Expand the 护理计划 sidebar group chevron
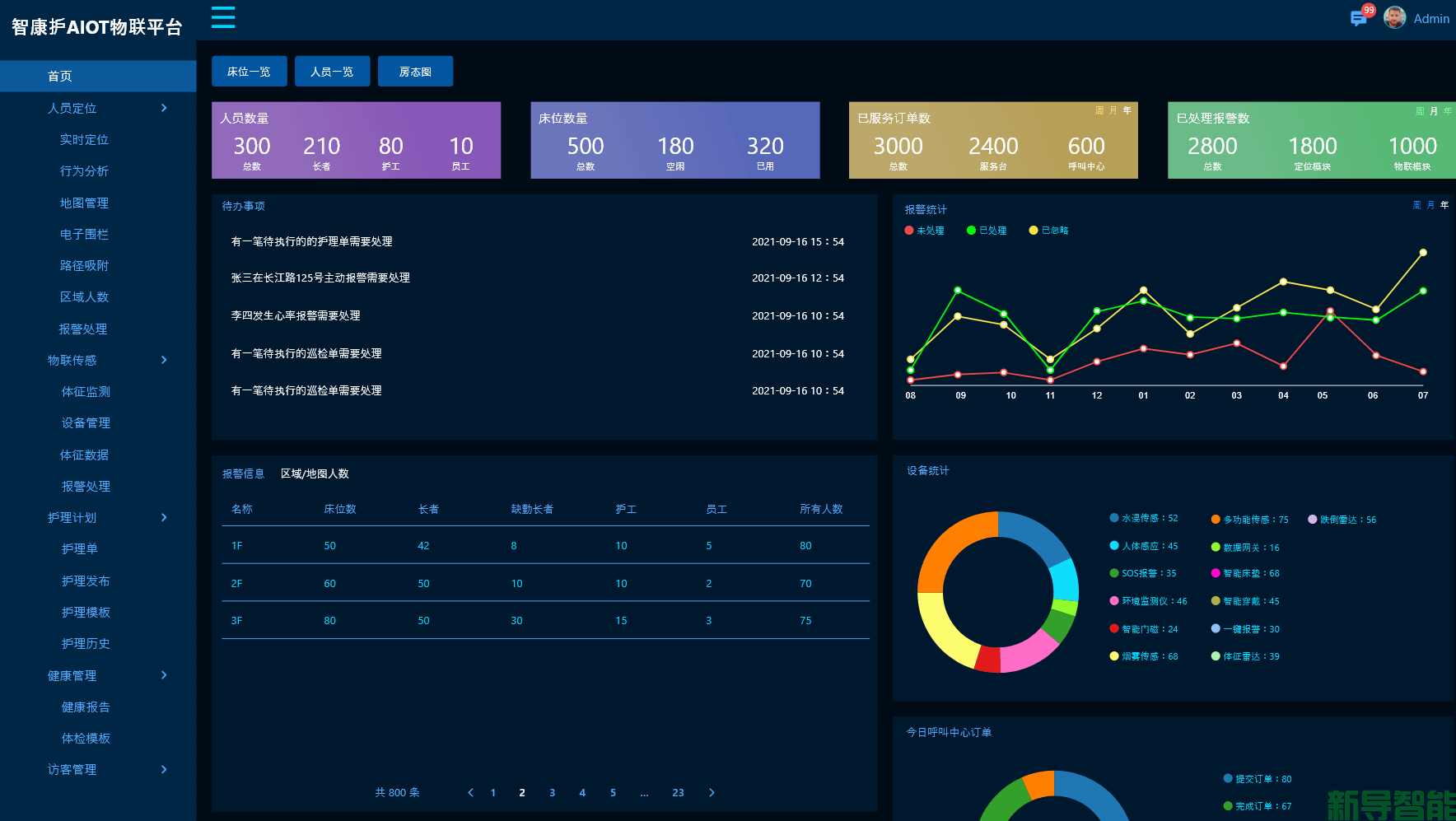 [164, 517]
